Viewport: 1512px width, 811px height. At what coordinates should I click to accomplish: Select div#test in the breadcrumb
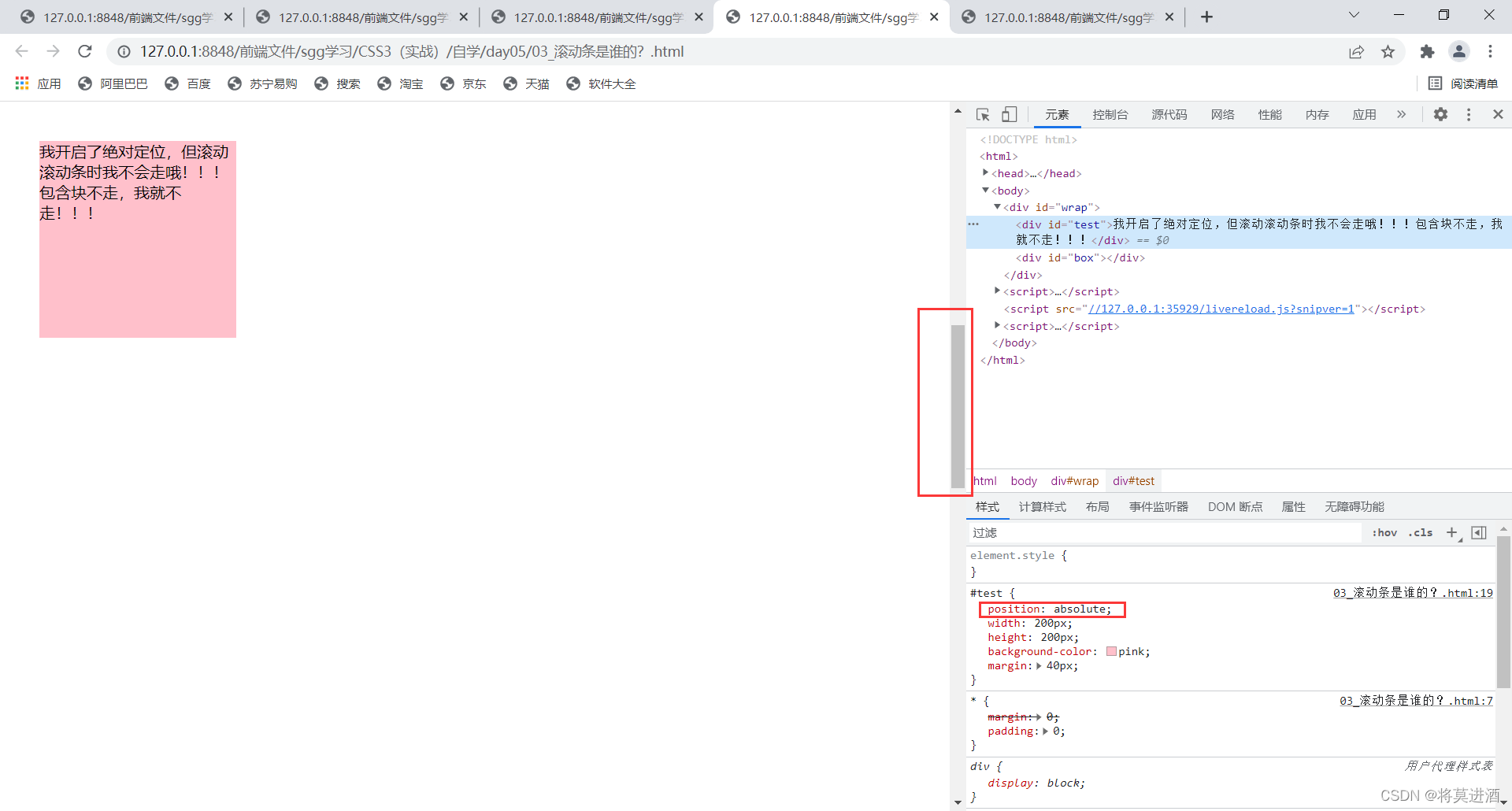click(1133, 481)
